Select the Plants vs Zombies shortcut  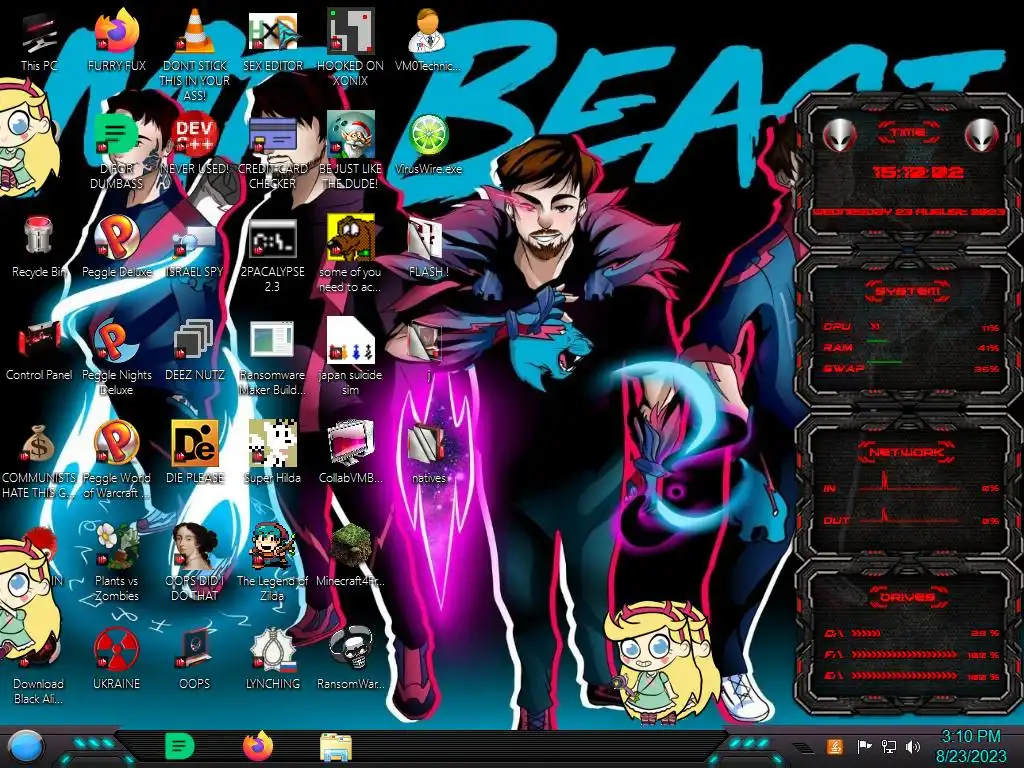pyautogui.click(x=116, y=562)
